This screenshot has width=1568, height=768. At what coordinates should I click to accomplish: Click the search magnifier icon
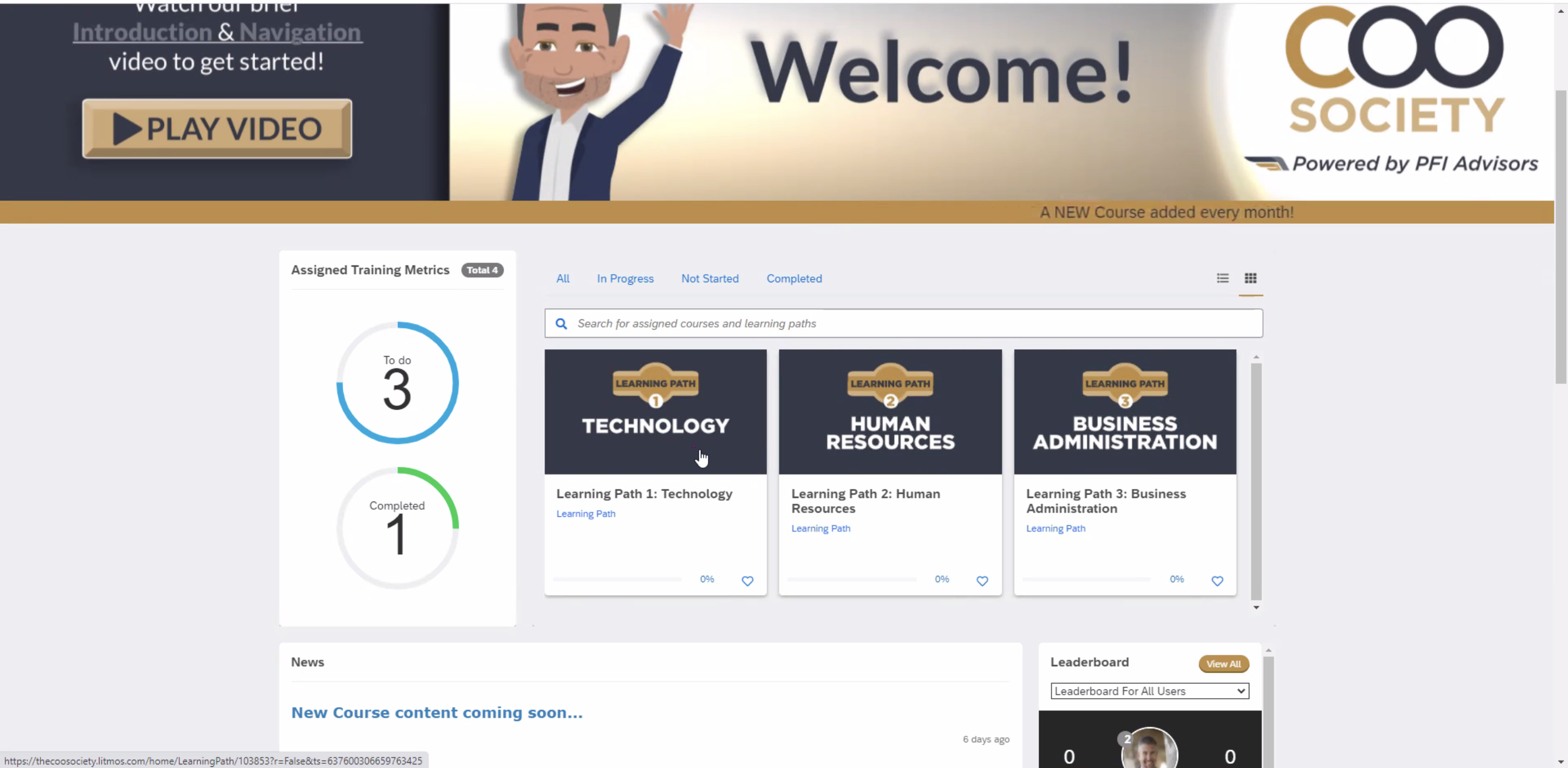[x=562, y=323]
